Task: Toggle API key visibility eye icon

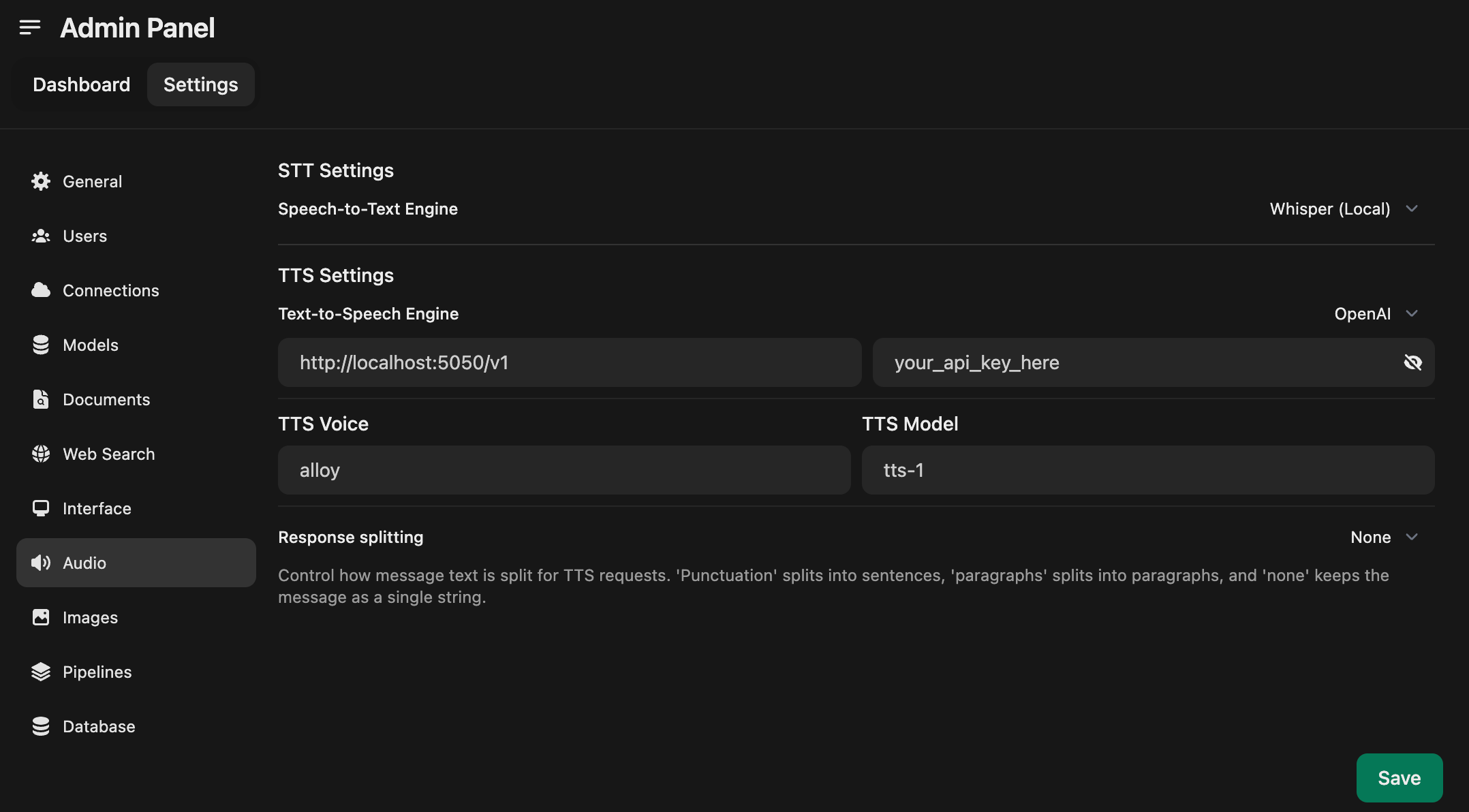Action: pyautogui.click(x=1412, y=362)
